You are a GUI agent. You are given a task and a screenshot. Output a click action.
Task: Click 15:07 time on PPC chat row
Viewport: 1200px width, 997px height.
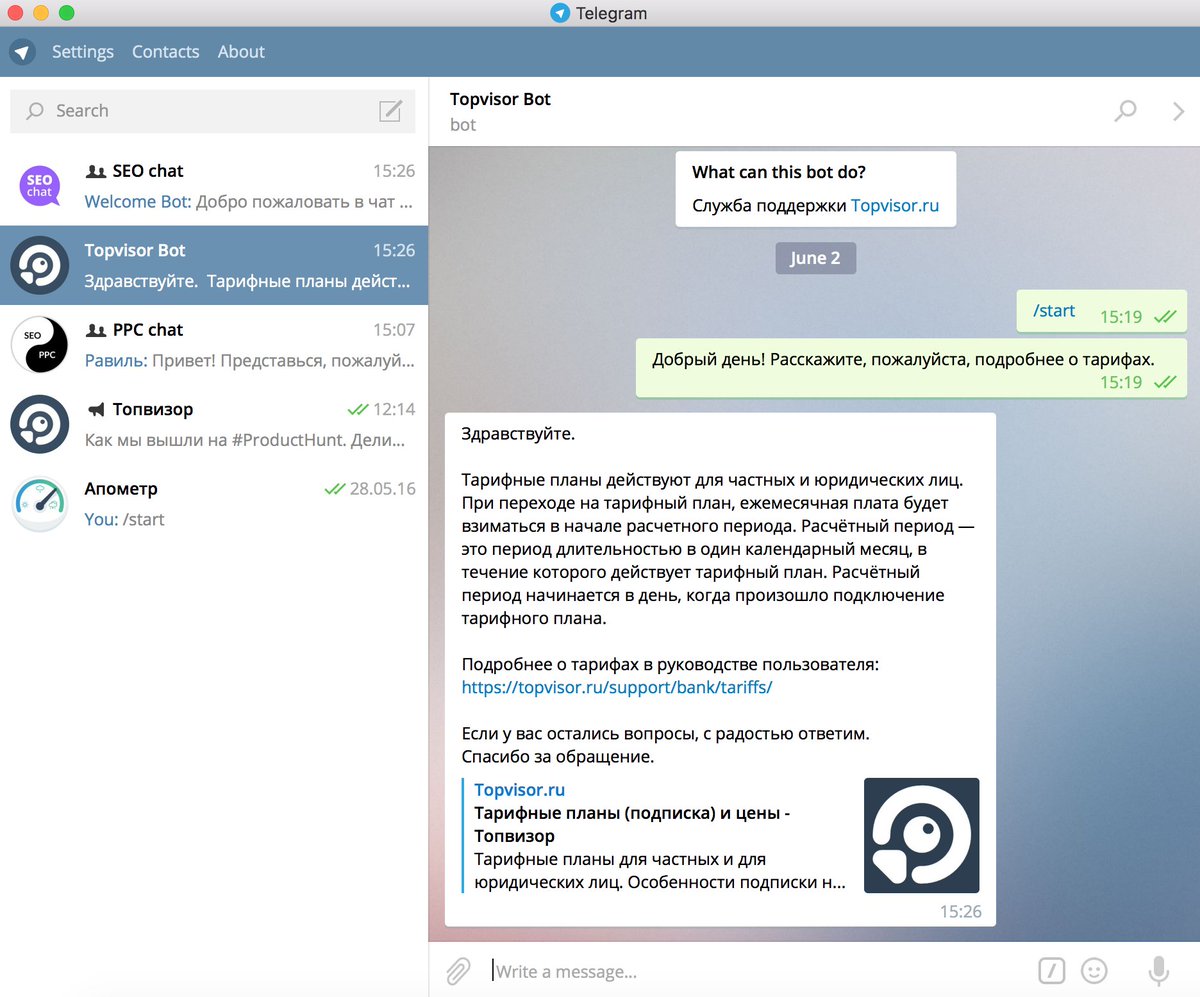point(394,330)
